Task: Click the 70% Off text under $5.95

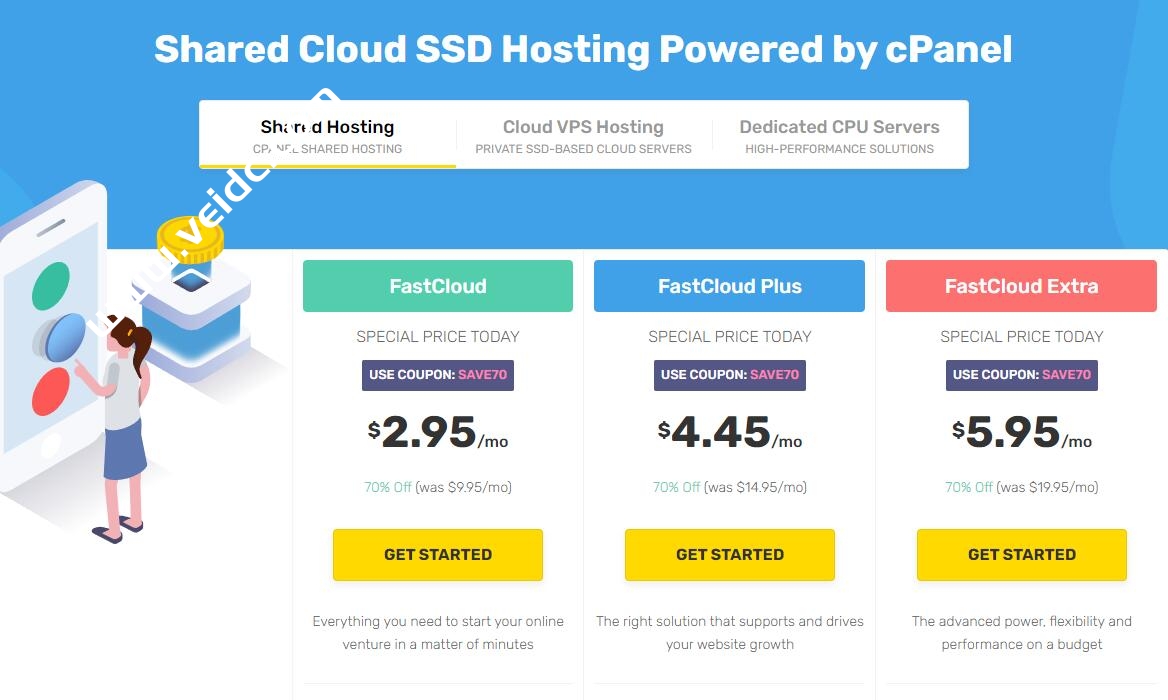Action: click(968, 488)
